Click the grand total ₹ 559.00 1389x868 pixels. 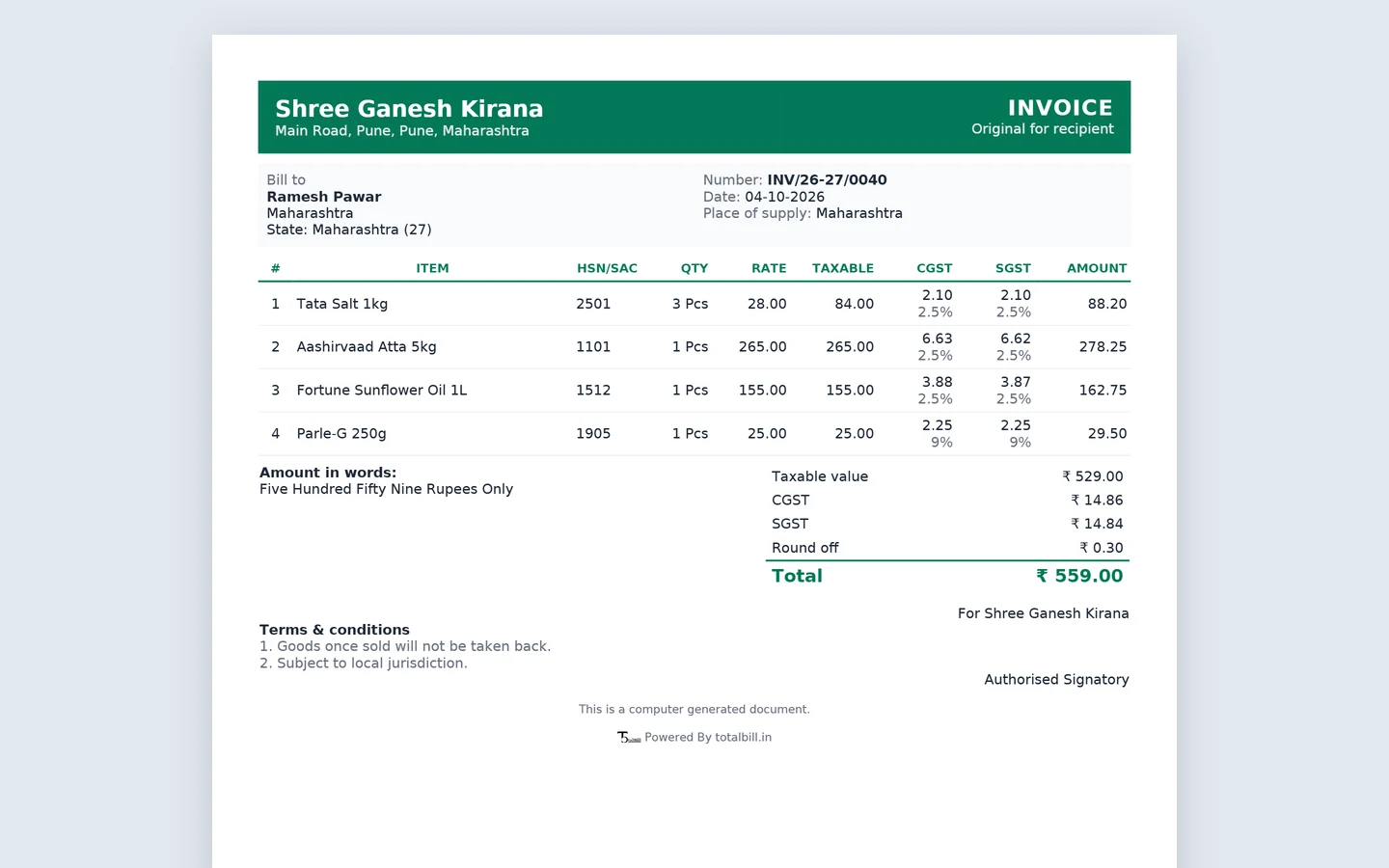coord(1079,576)
